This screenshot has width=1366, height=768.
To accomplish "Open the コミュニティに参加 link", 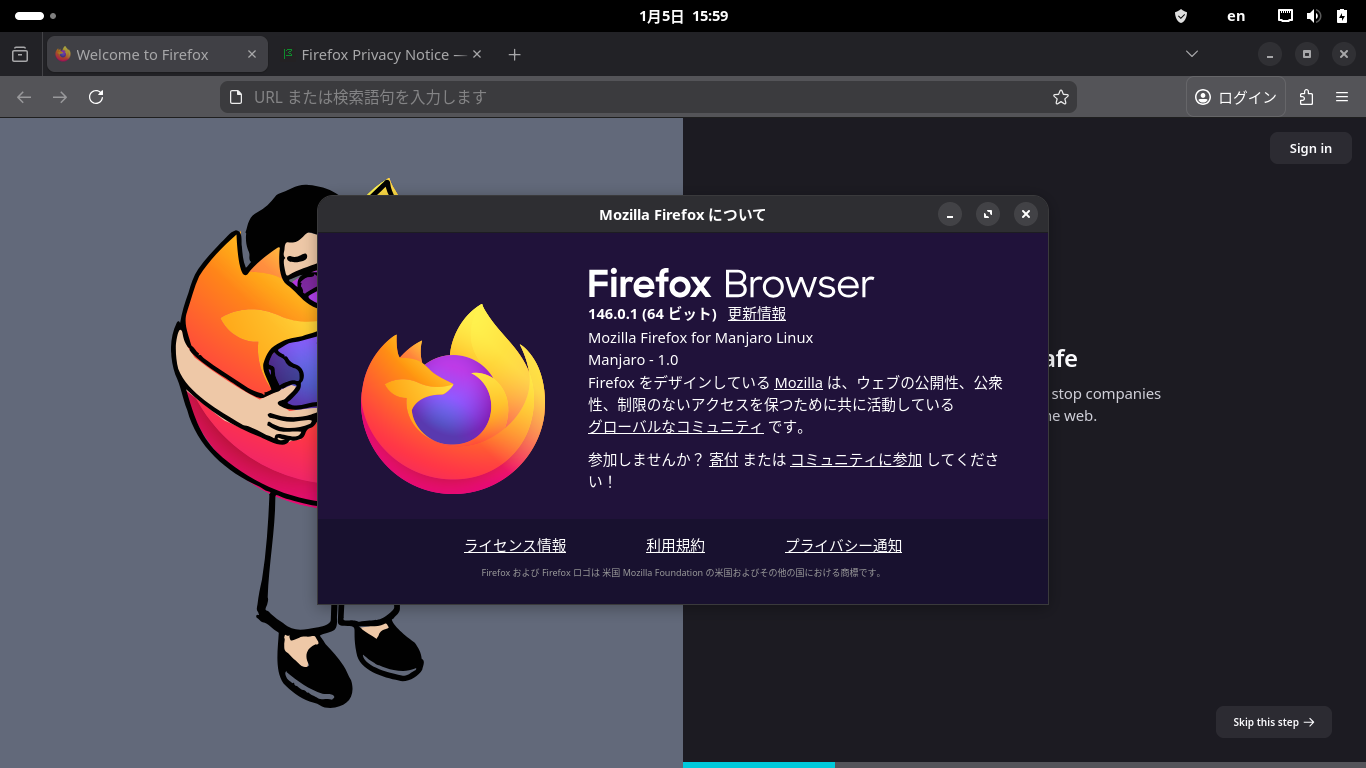I will coord(856,459).
